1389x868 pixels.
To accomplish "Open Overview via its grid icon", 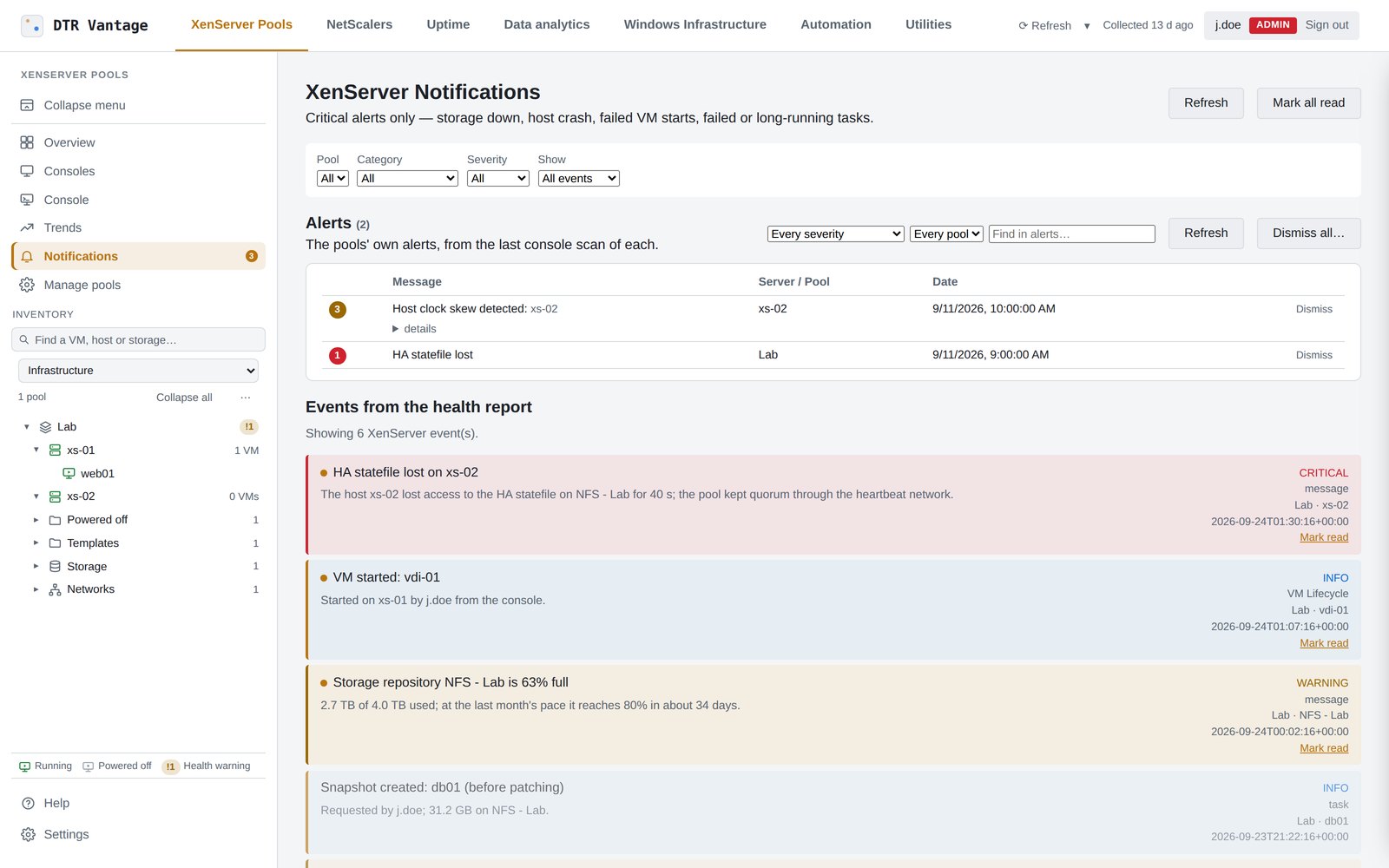I will click(27, 142).
